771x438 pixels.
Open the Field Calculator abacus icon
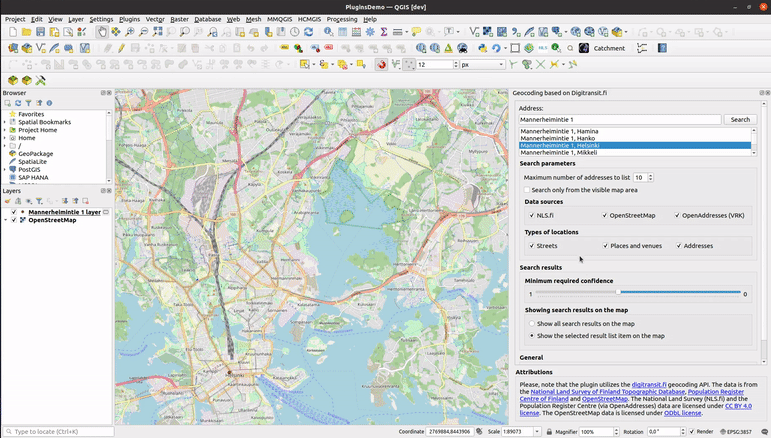pos(356,32)
